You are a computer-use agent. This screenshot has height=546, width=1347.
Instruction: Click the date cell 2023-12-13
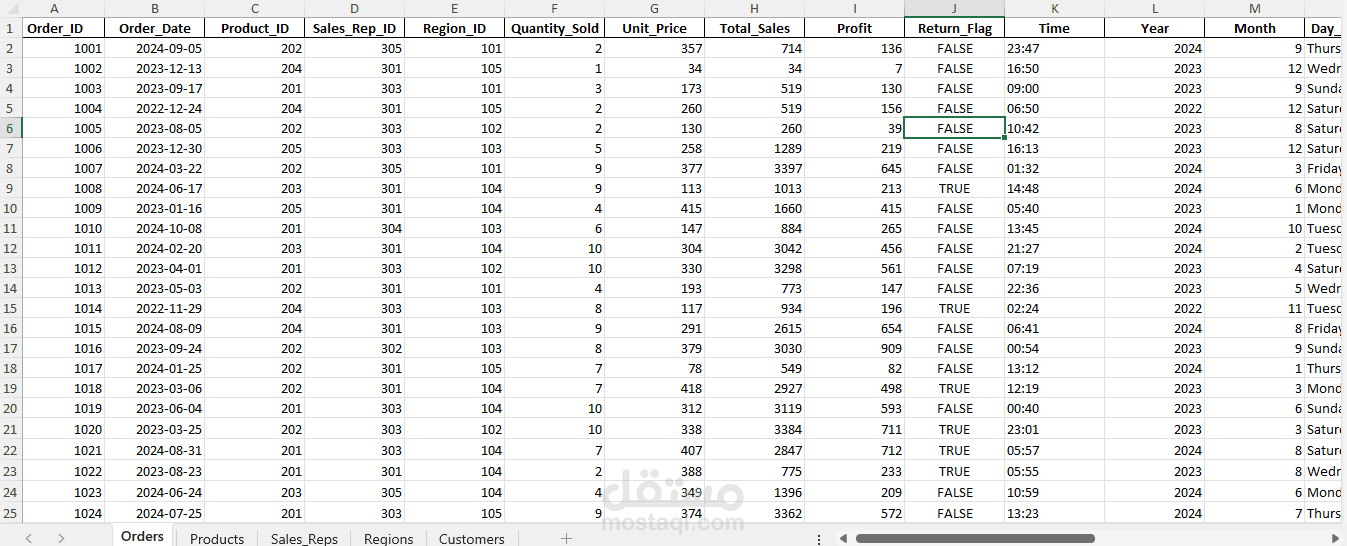tap(155, 68)
